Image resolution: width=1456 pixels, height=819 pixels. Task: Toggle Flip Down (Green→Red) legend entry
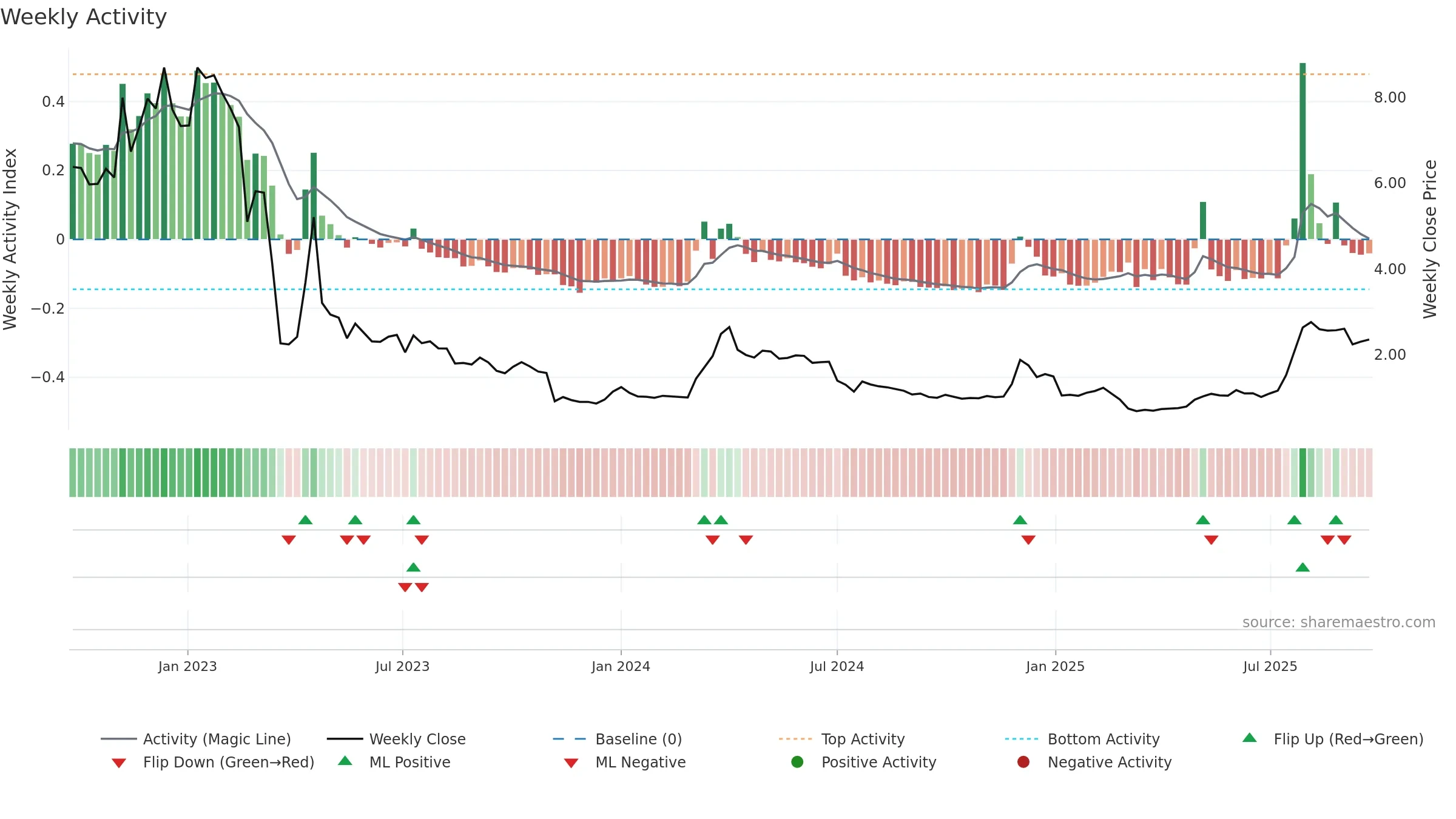(x=213, y=762)
